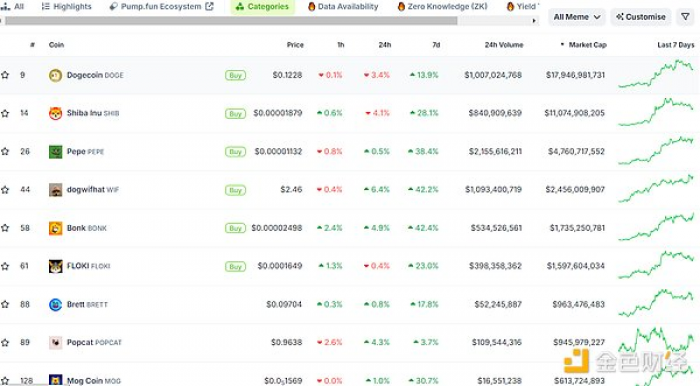This screenshot has height=386, width=700.
Task: Sort by the 24h Volume column header
Action: [x=504, y=45]
